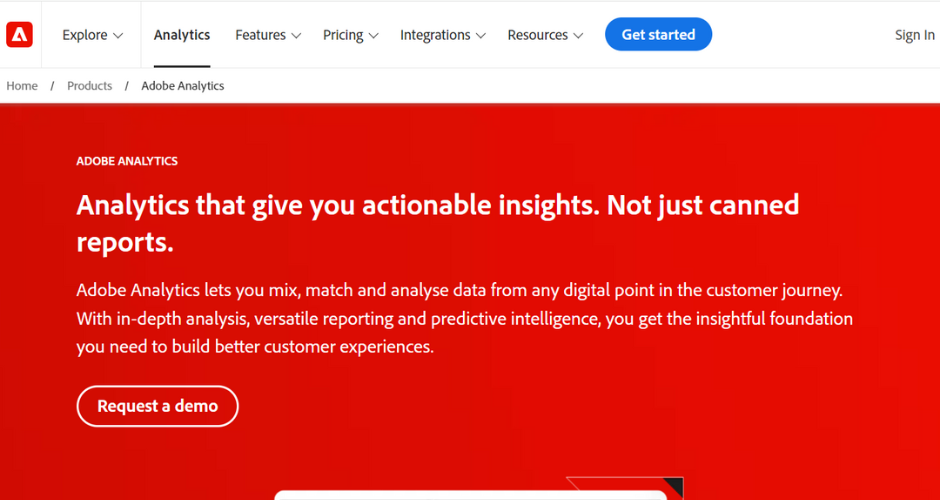This screenshot has height=500, width=940.
Task: Click the Adobe logo icon
Action: [x=19, y=35]
